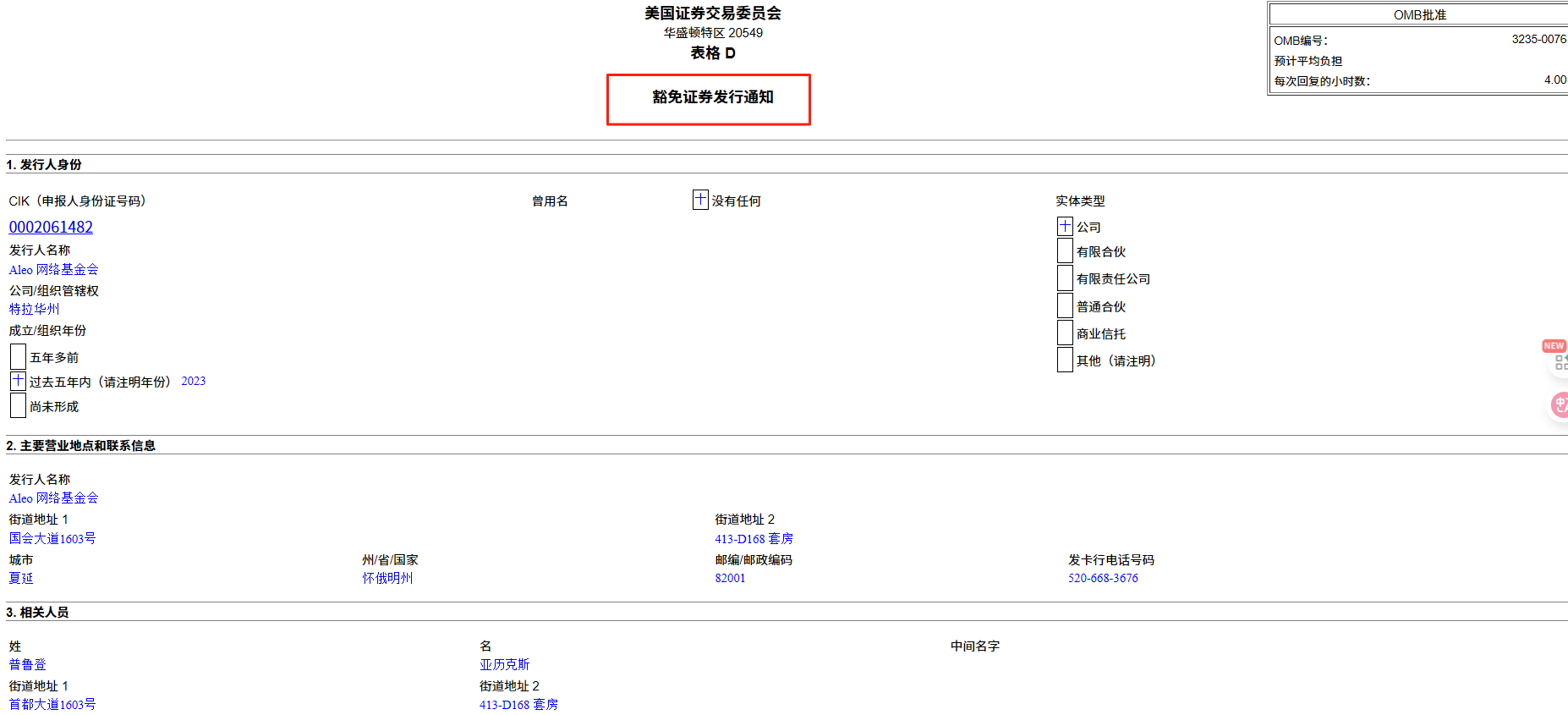Click section heading 2. 主要营业地点和联系信息
1568x715 pixels.
click(x=80, y=445)
